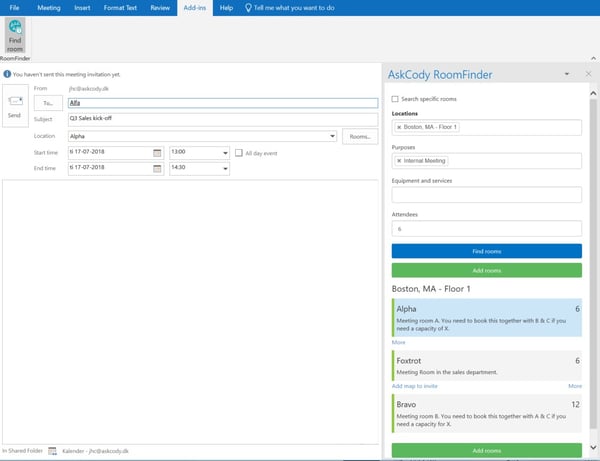Select the Foxtrot room card
This screenshot has width=600, height=461.
[487, 366]
